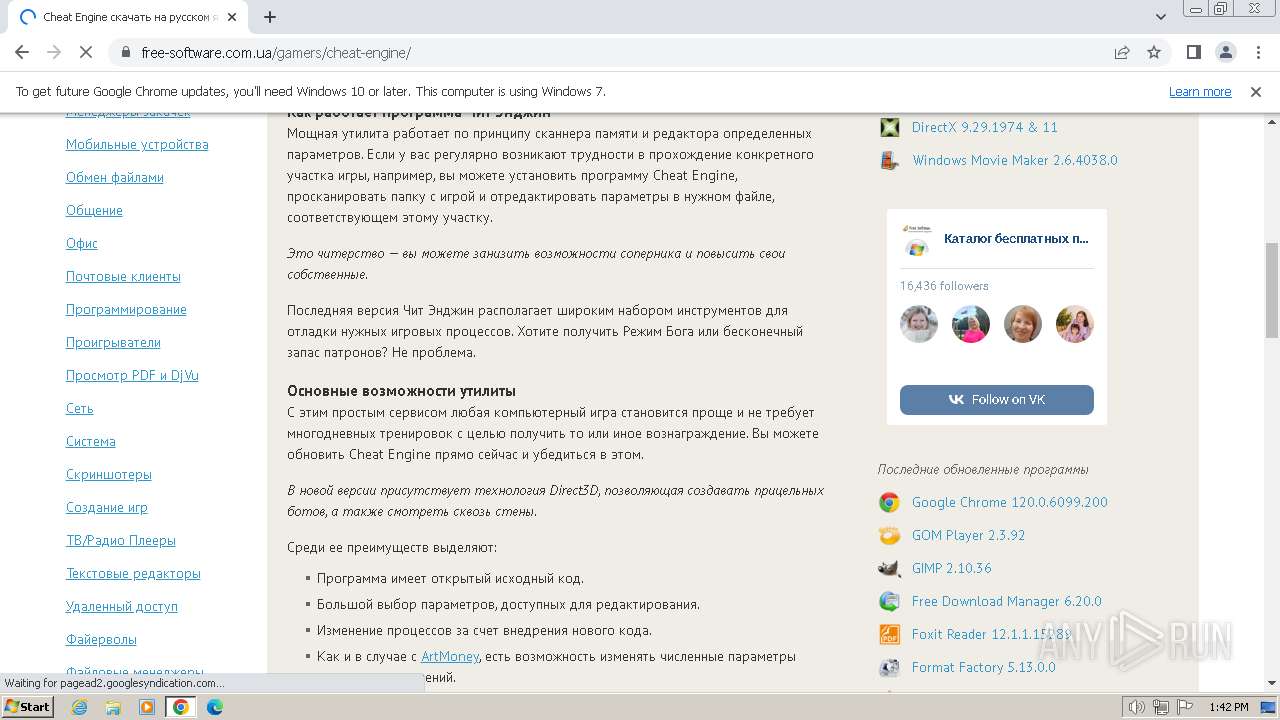The image size is (1280, 720).
Task: Expand the tab search dropdown
Action: pyautogui.click(x=1161, y=17)
